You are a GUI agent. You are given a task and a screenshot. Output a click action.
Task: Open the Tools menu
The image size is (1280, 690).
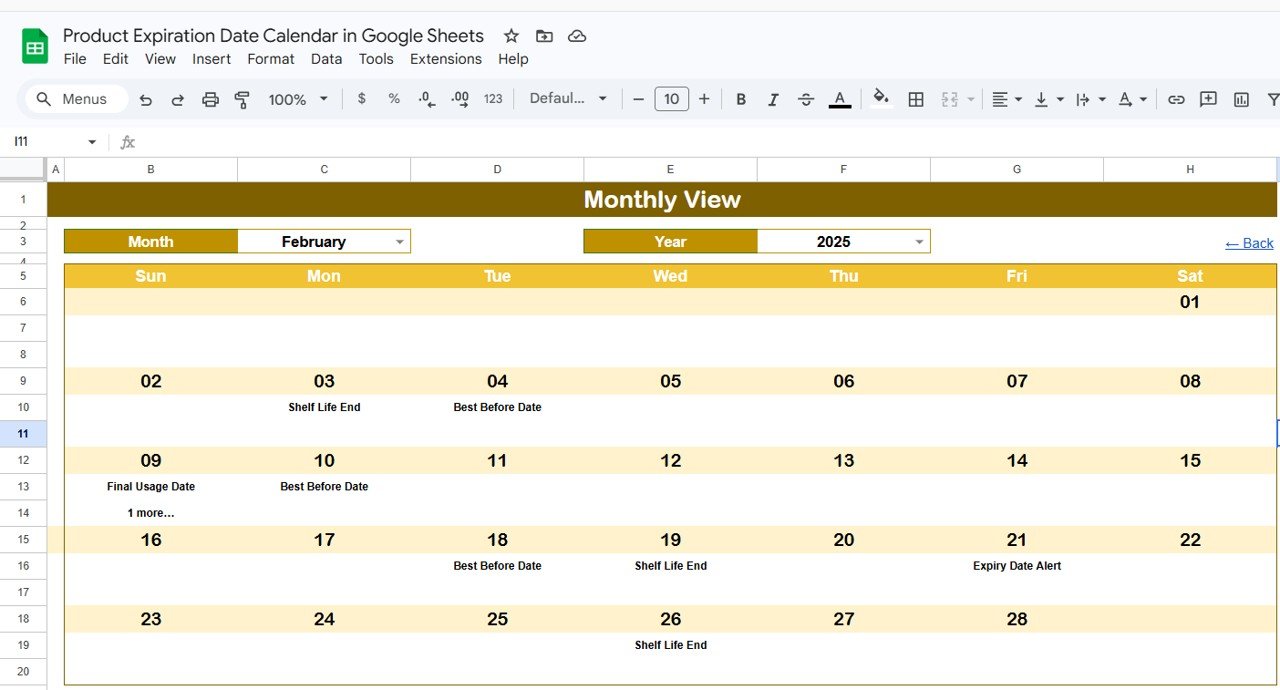coord(376,59)
